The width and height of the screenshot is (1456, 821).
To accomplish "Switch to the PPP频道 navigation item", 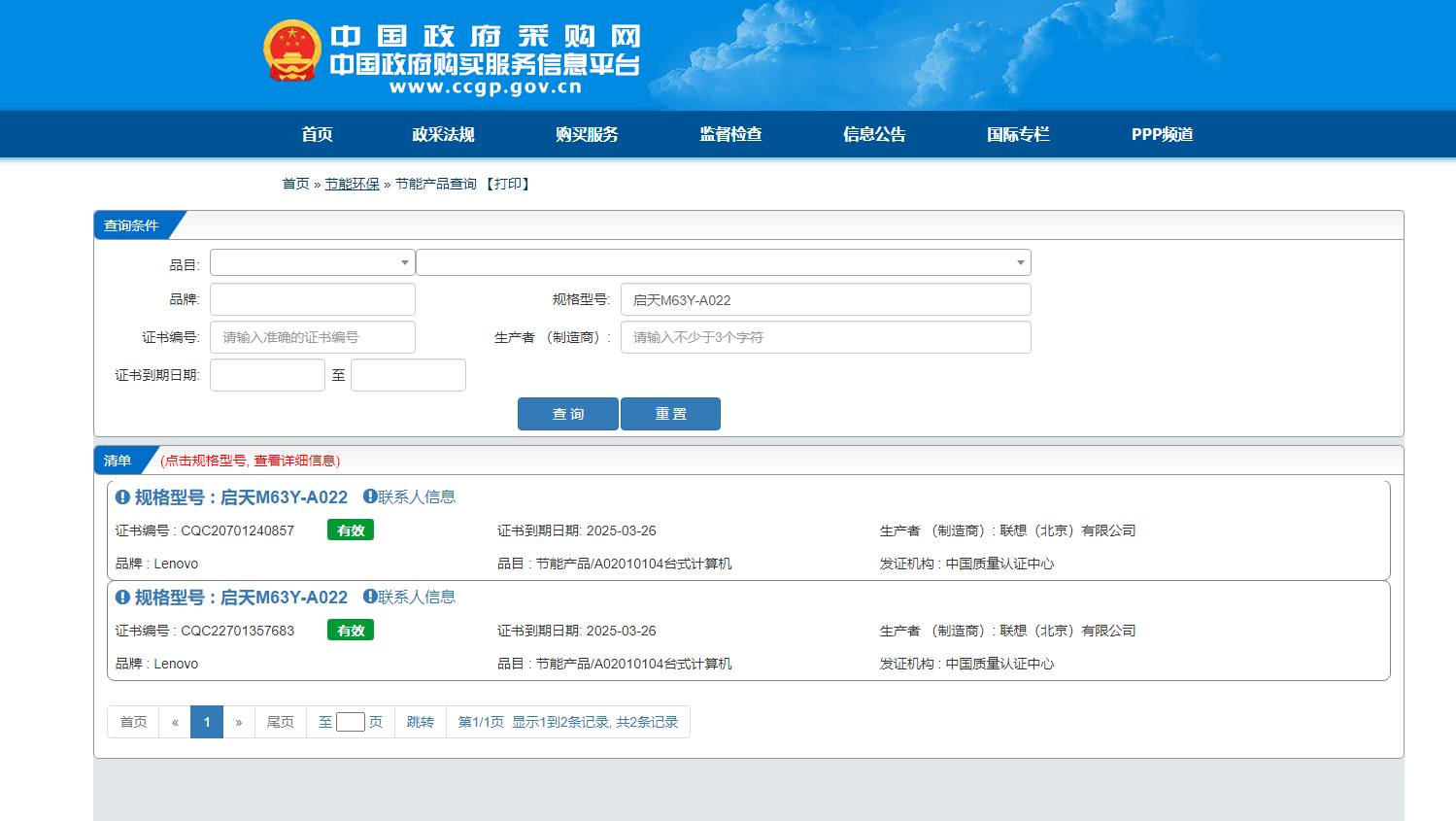I will click(x=1162, y=134).
